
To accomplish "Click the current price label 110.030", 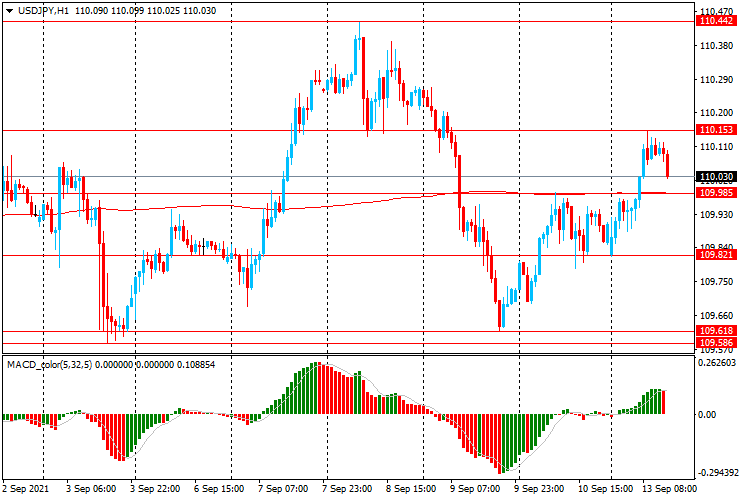I will pos(716,177).
